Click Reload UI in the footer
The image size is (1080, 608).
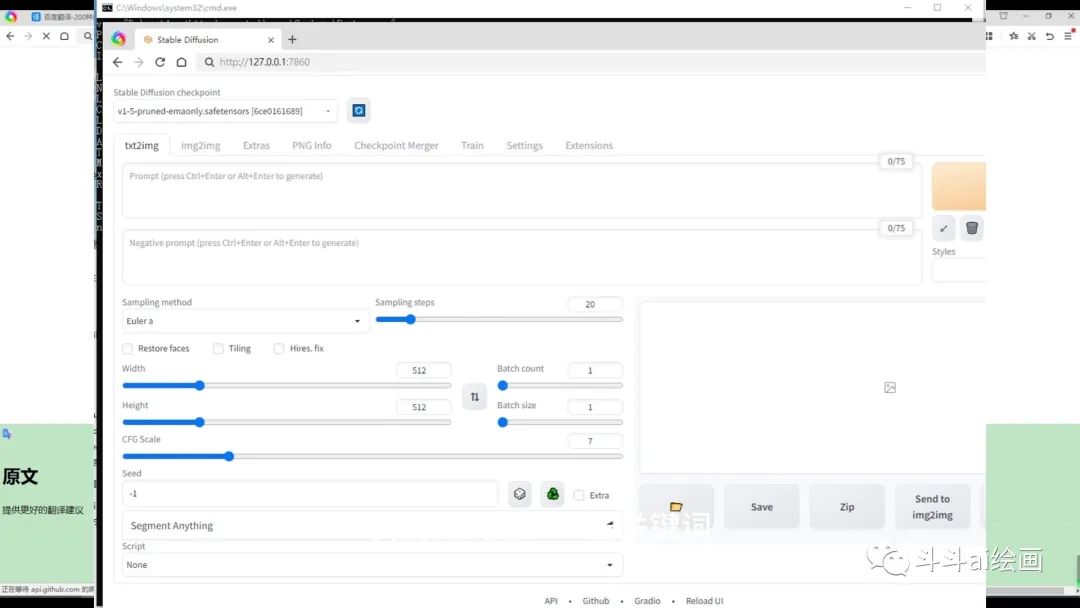coord(705,601)
